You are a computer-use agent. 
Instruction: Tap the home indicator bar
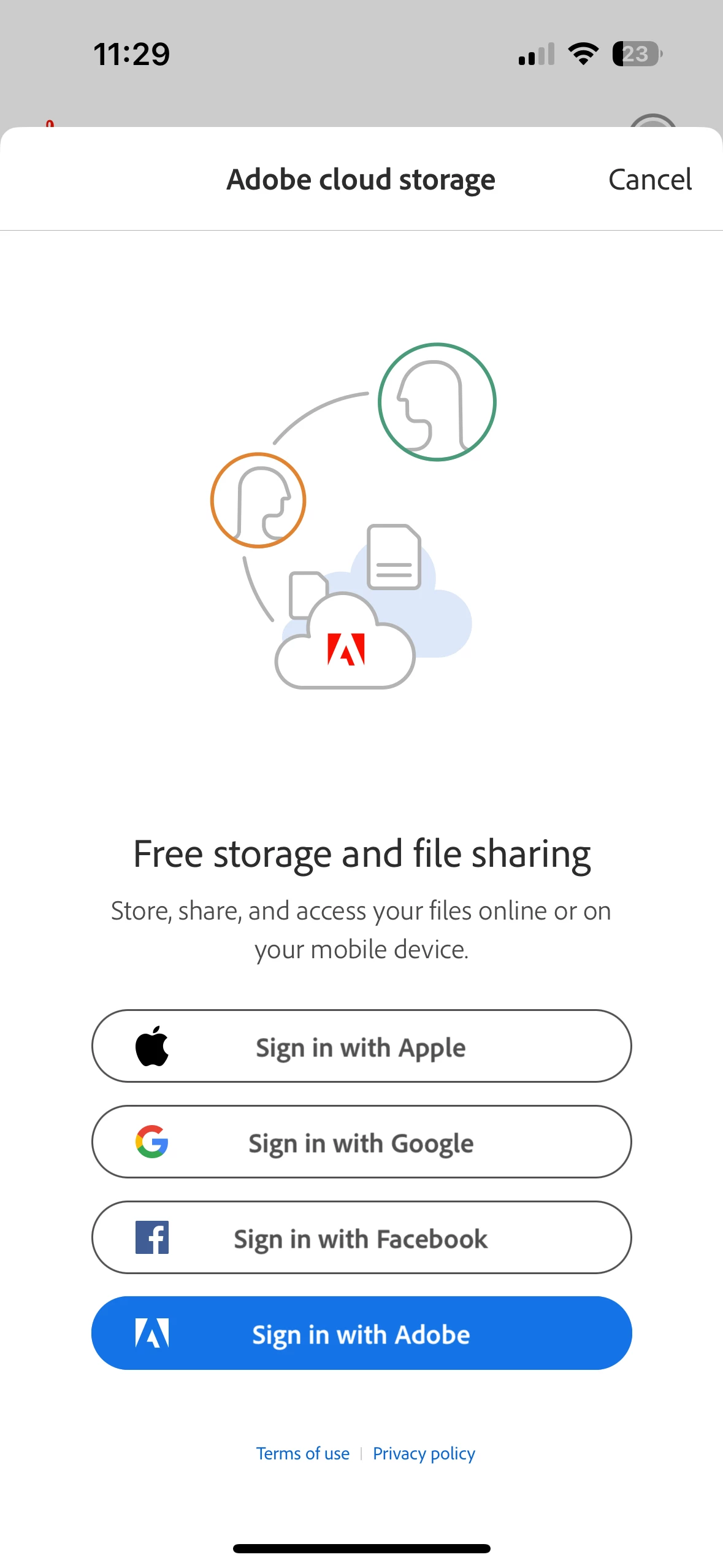tap(362, 1548)
